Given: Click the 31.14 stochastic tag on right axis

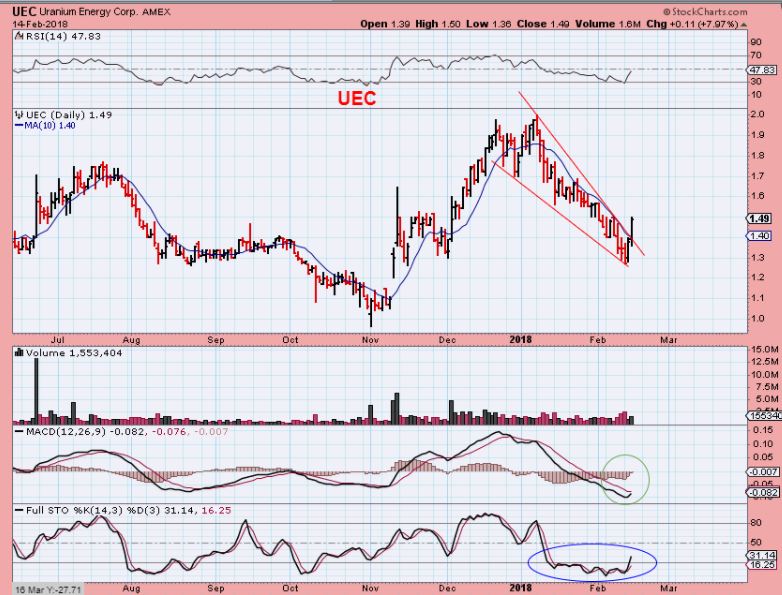Looking at the screenshot, I should [x=762, y=555].
